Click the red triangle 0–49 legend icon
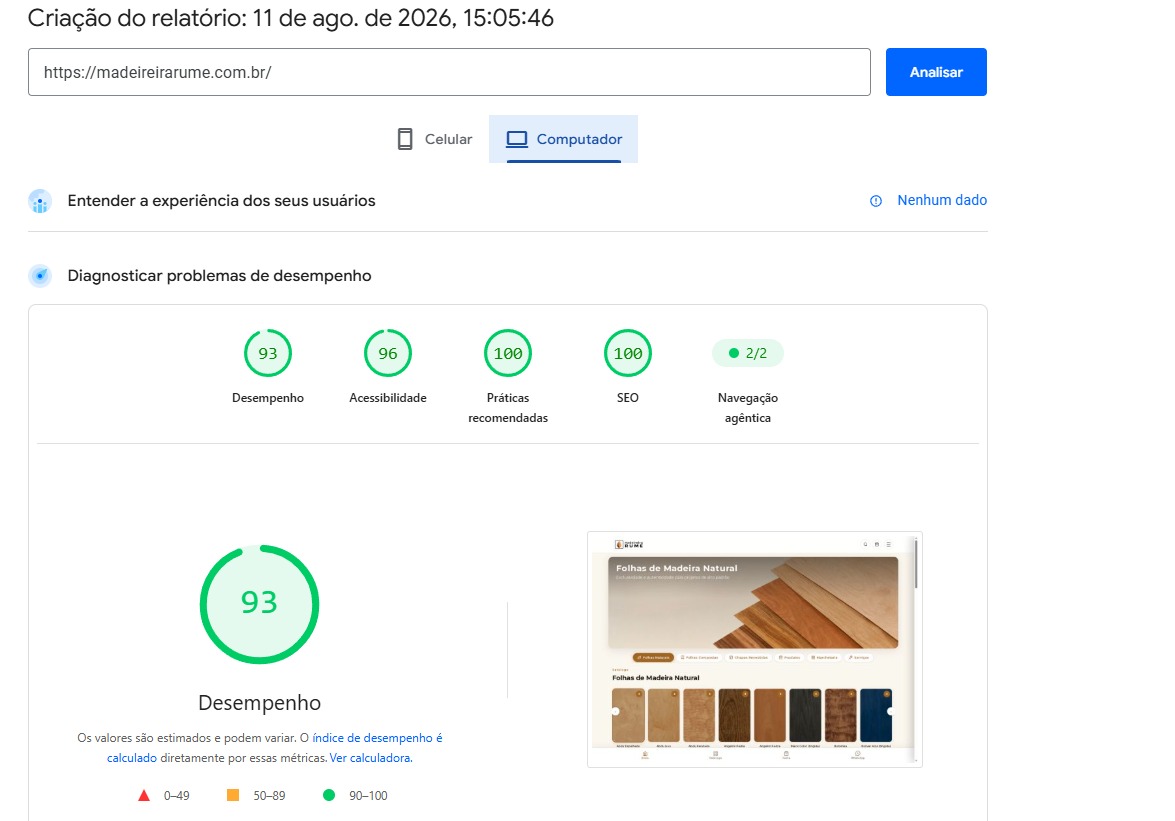This screenshot has height=821, width=1175. pyautogui.click(x=144, y=796)
